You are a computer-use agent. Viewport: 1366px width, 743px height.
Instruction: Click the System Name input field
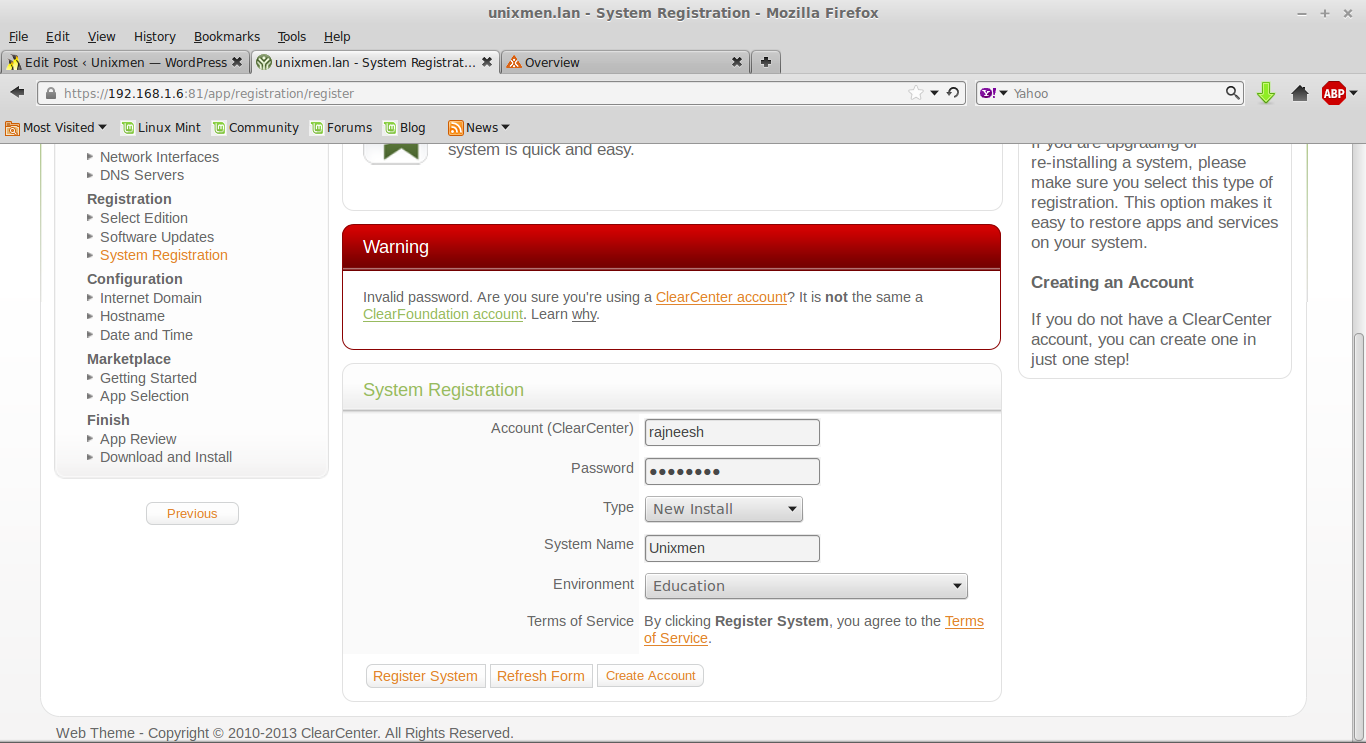tap(732, 548)
